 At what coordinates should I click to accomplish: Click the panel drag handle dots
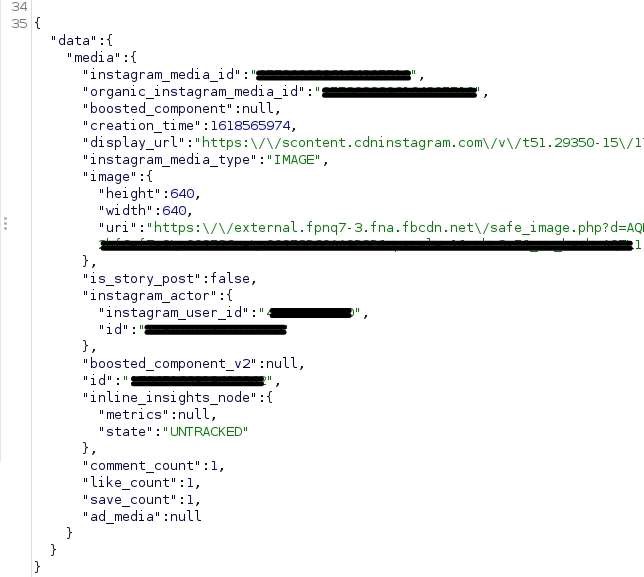[x=5, y=223]
